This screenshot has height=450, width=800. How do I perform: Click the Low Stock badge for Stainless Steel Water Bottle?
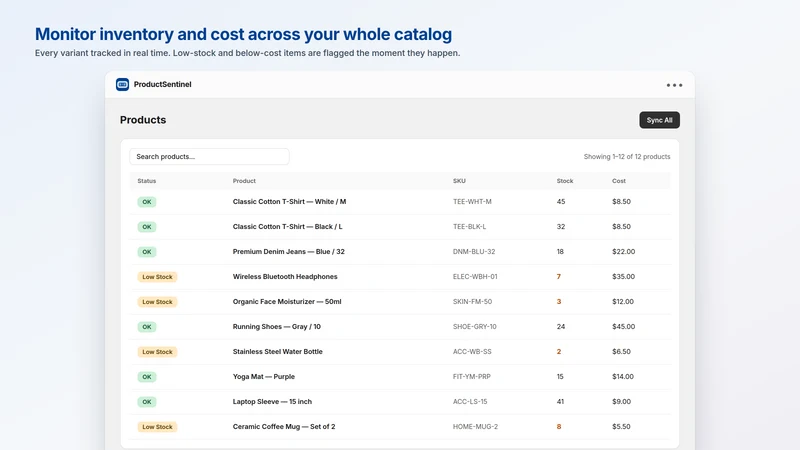click(157, 352)
